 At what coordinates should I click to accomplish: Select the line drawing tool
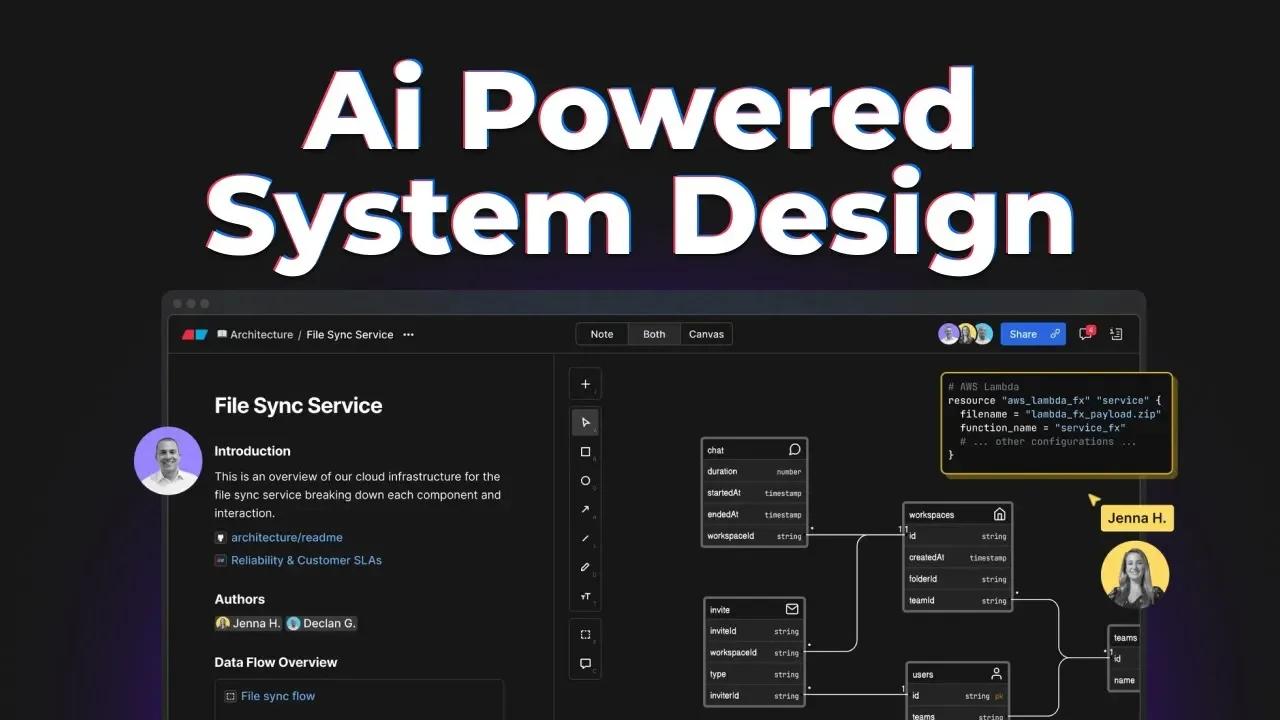click(585, 538)
